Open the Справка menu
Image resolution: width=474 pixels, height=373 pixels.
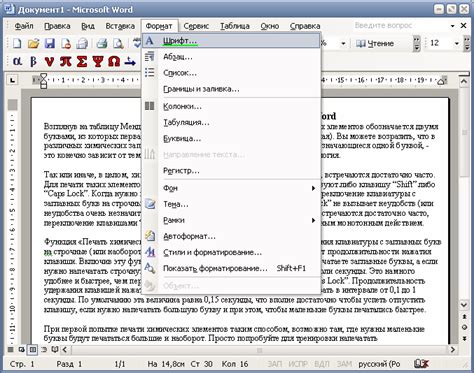[305, 26]
